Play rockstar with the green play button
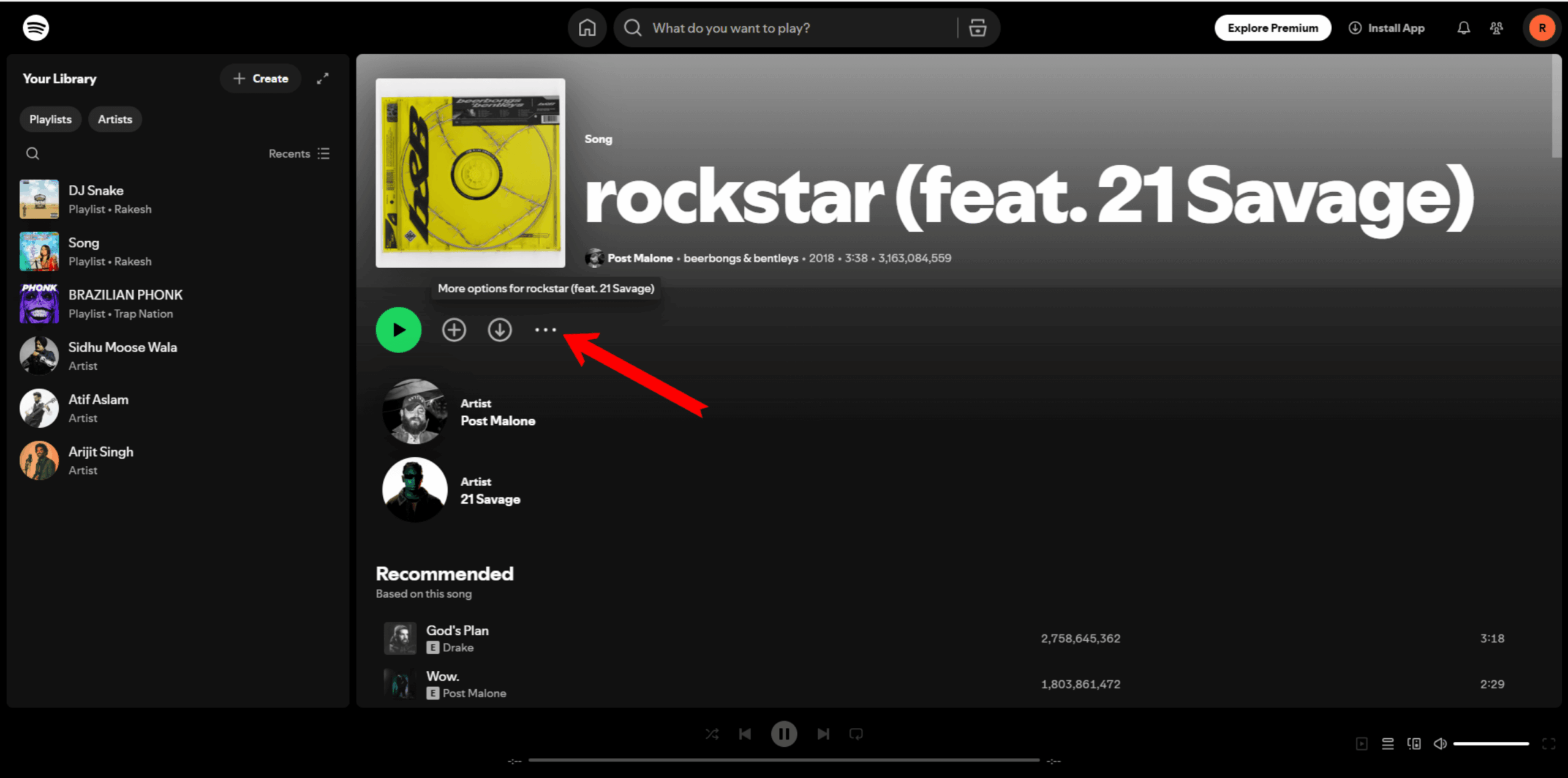 tap(399, 330)
